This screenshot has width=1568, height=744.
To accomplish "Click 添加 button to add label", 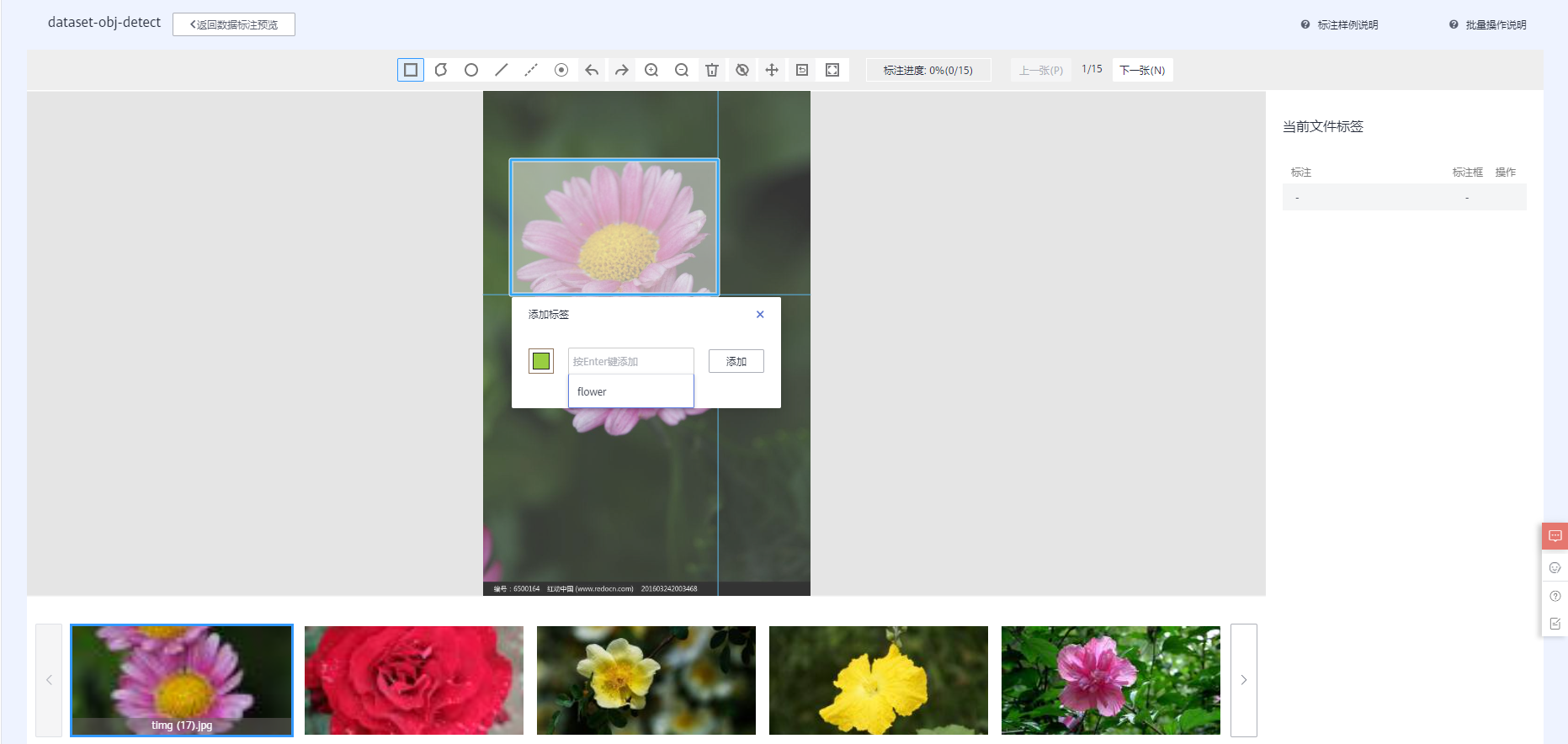I will (x=736, y=361).
